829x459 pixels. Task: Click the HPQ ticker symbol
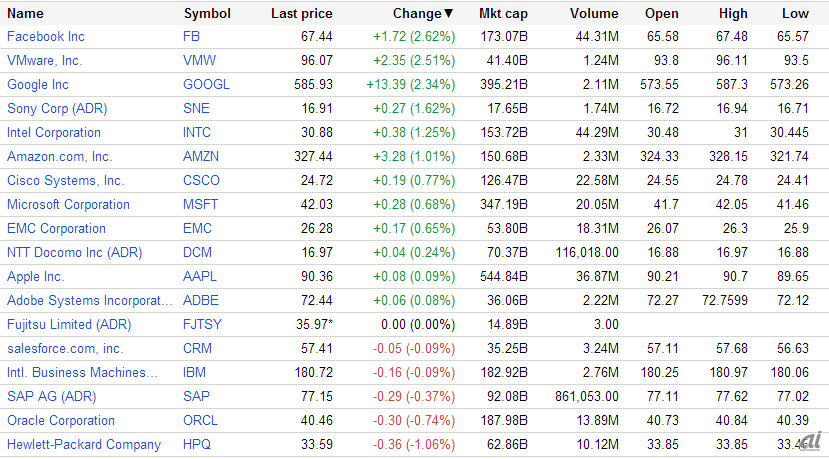(x=197, y=444)
